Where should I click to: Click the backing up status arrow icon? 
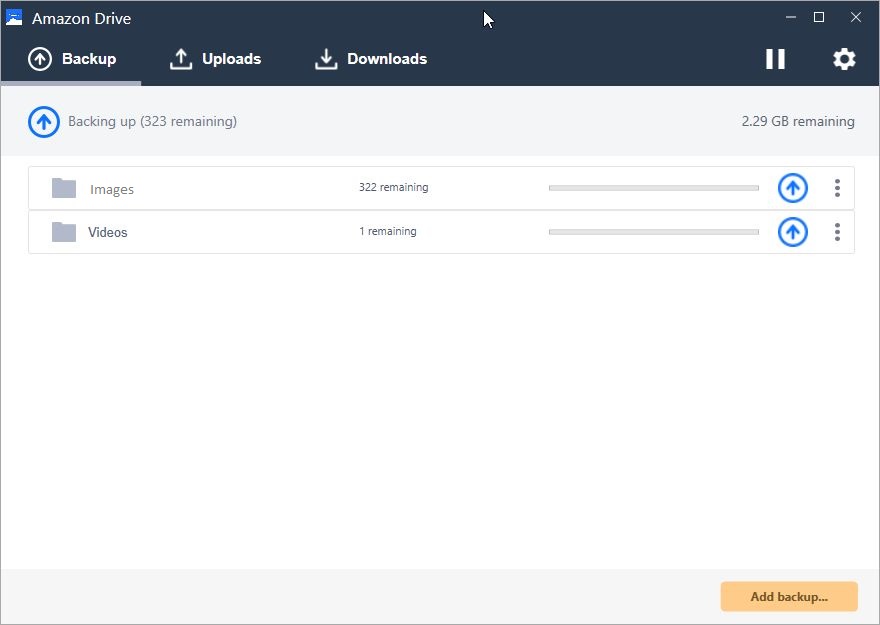click(x=43, y=121)
